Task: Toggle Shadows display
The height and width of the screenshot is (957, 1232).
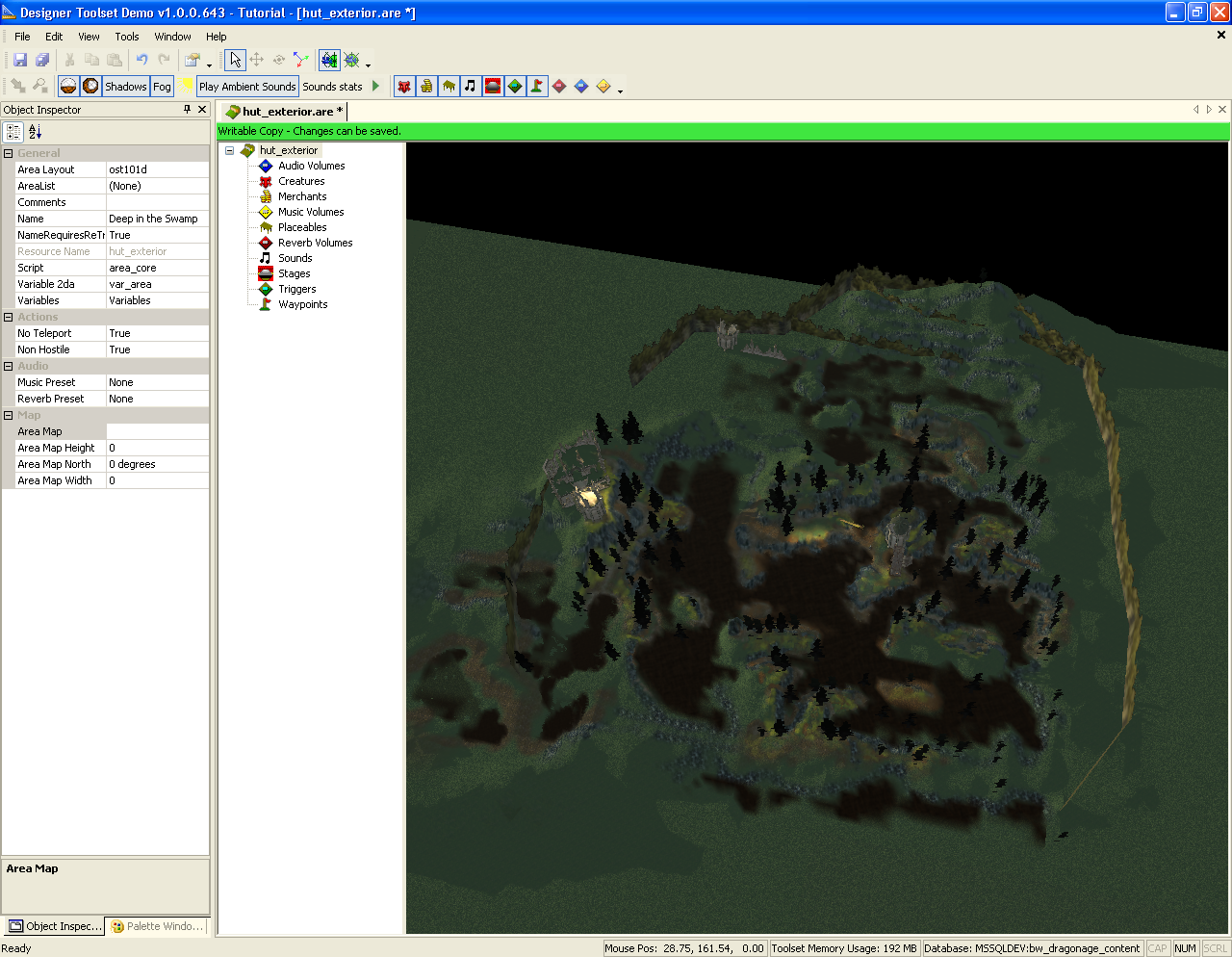Action: (125, 87)
